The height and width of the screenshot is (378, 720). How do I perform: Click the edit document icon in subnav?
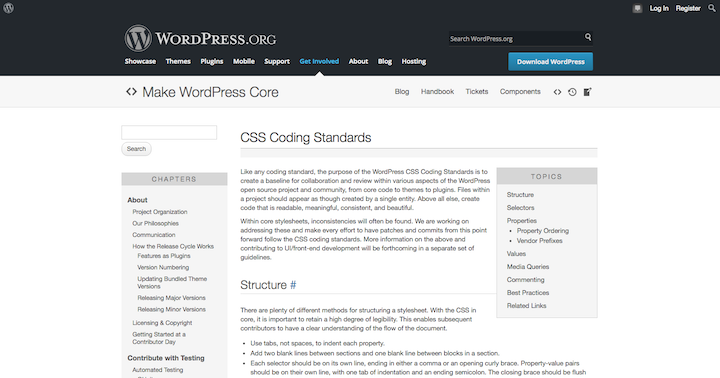tap(587, 92)
